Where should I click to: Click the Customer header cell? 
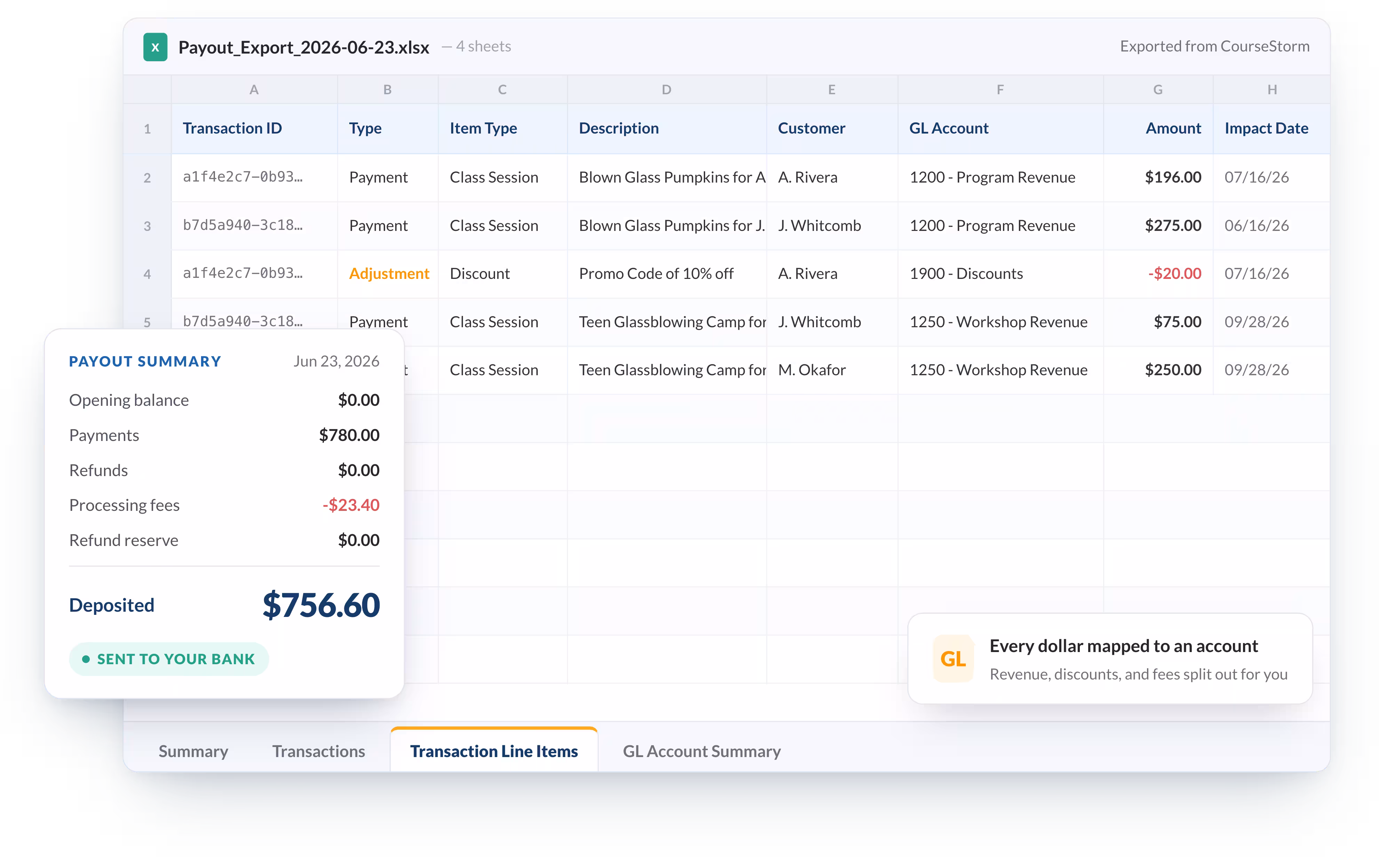coord(832,128)
